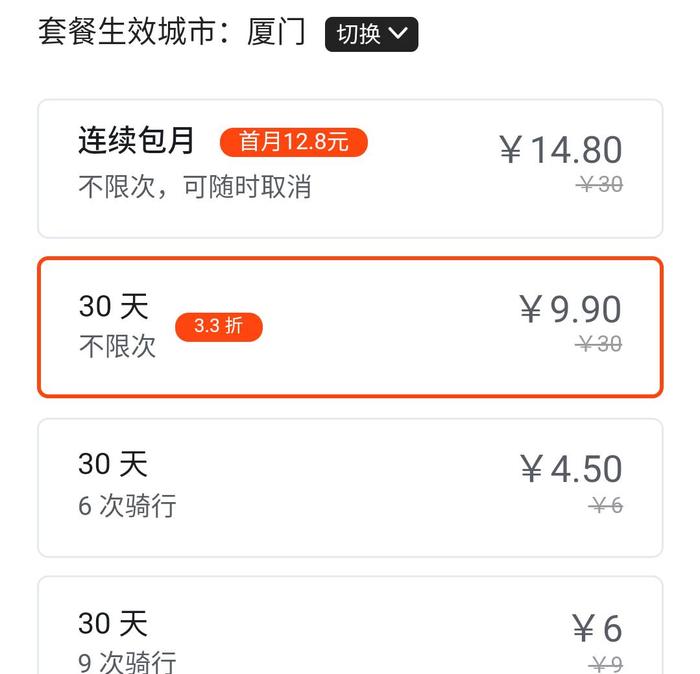The image size is (700, 674).
Task: Tap the struck-through ¥30 under ¥14.80
Action: coord(599,184)
